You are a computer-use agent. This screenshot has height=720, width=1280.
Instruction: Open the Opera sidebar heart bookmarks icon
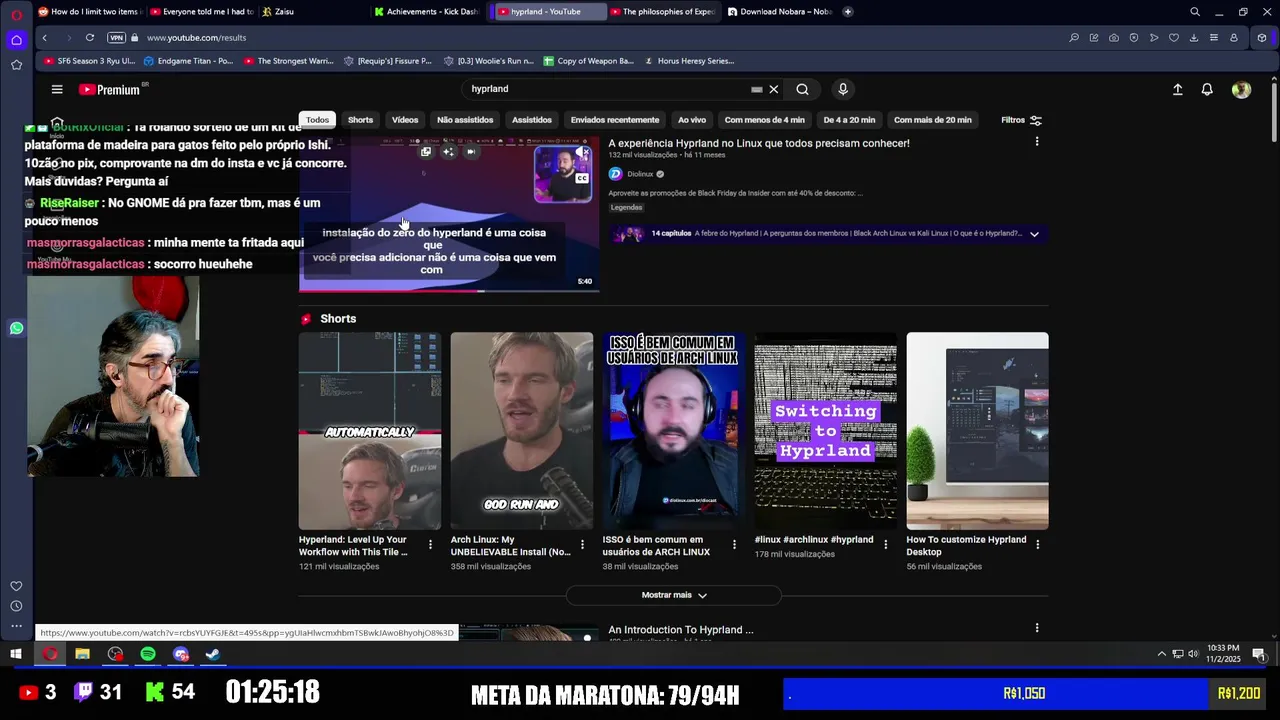16,586
